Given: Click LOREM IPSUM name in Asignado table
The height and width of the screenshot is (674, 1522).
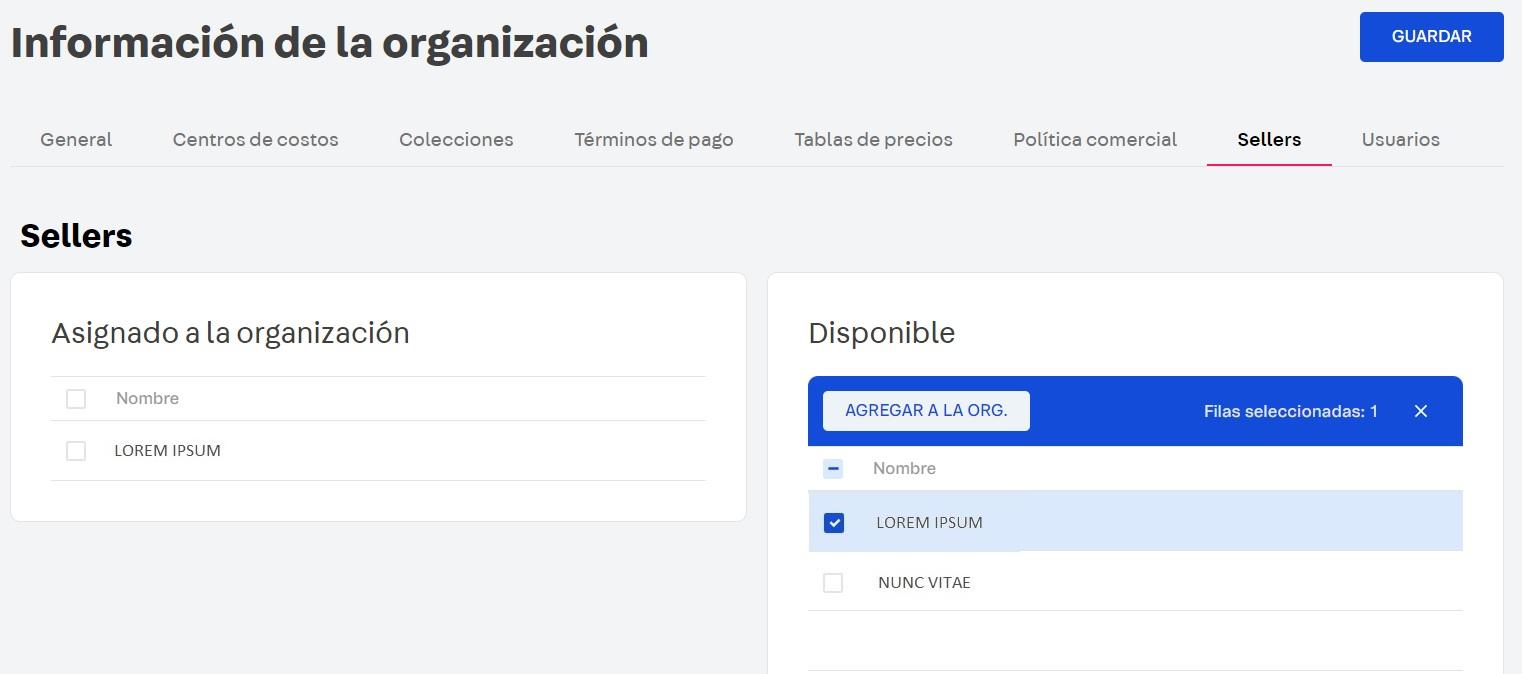Looking at the screenshot, I should (167, 451).
